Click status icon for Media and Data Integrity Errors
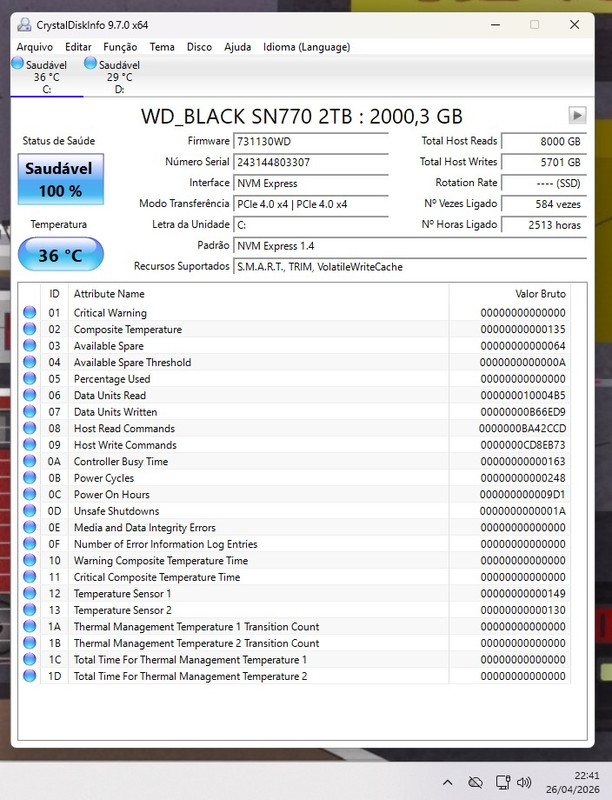Image resolution: width=612 pixels, height=800 pixels. point(30,527)
